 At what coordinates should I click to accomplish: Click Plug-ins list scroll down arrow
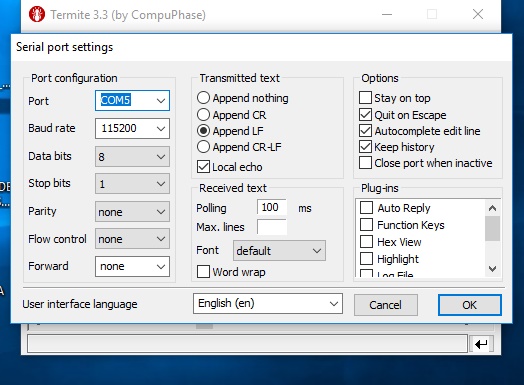(x=492, y=268)
